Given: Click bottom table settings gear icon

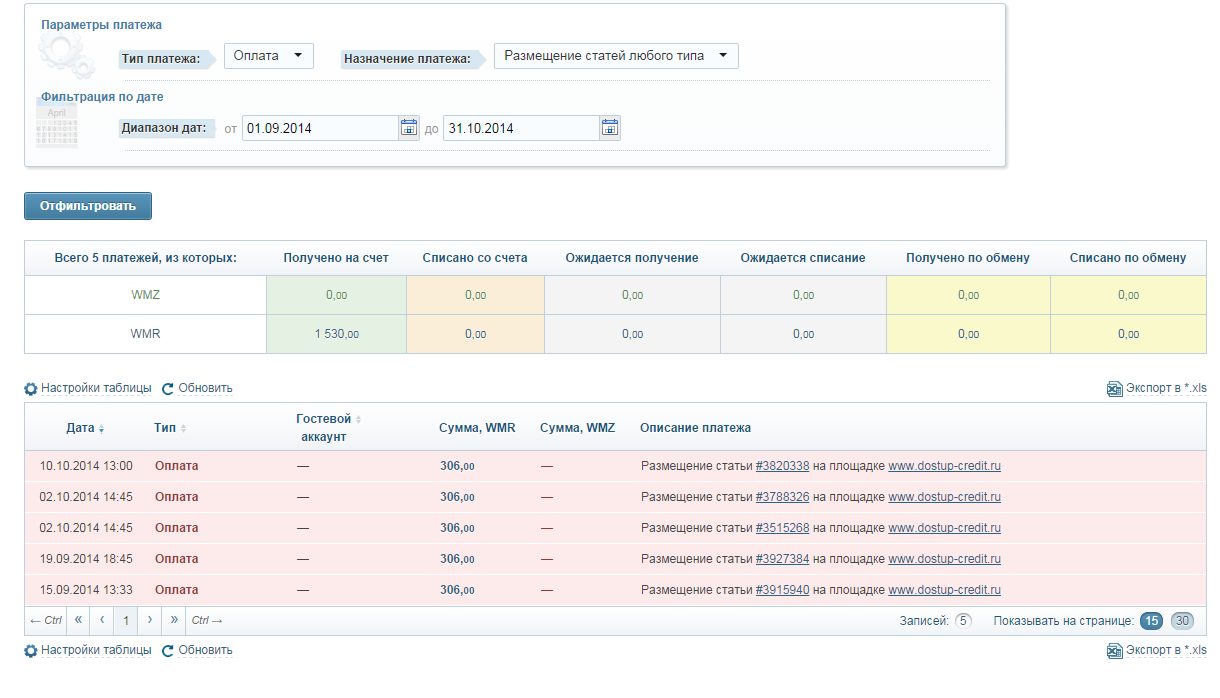Looking at the screenshot, I should click(31, 650).
